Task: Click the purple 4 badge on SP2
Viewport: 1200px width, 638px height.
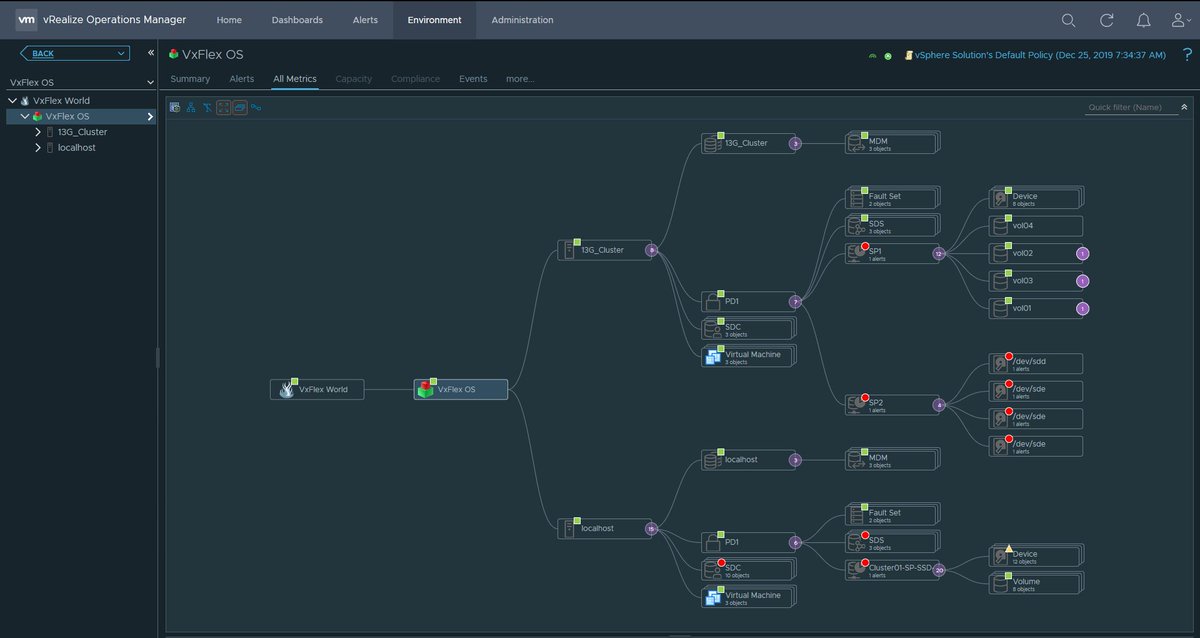Action: (x=939, y=405)
